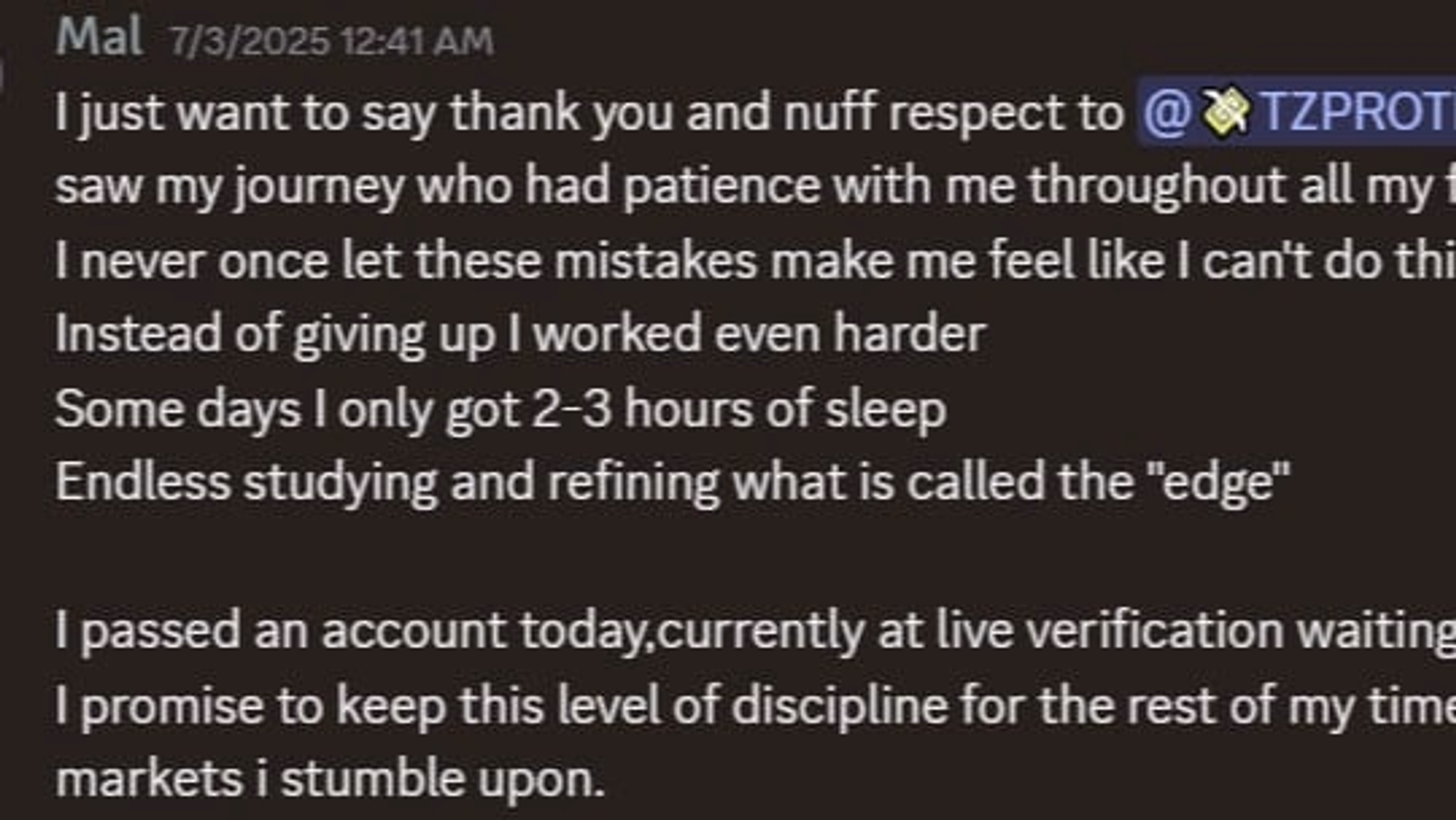Click the 7/3/2025 12:41 AM timestamp
The height and width of the screenshot is (820, 1456).
(332, 41)
